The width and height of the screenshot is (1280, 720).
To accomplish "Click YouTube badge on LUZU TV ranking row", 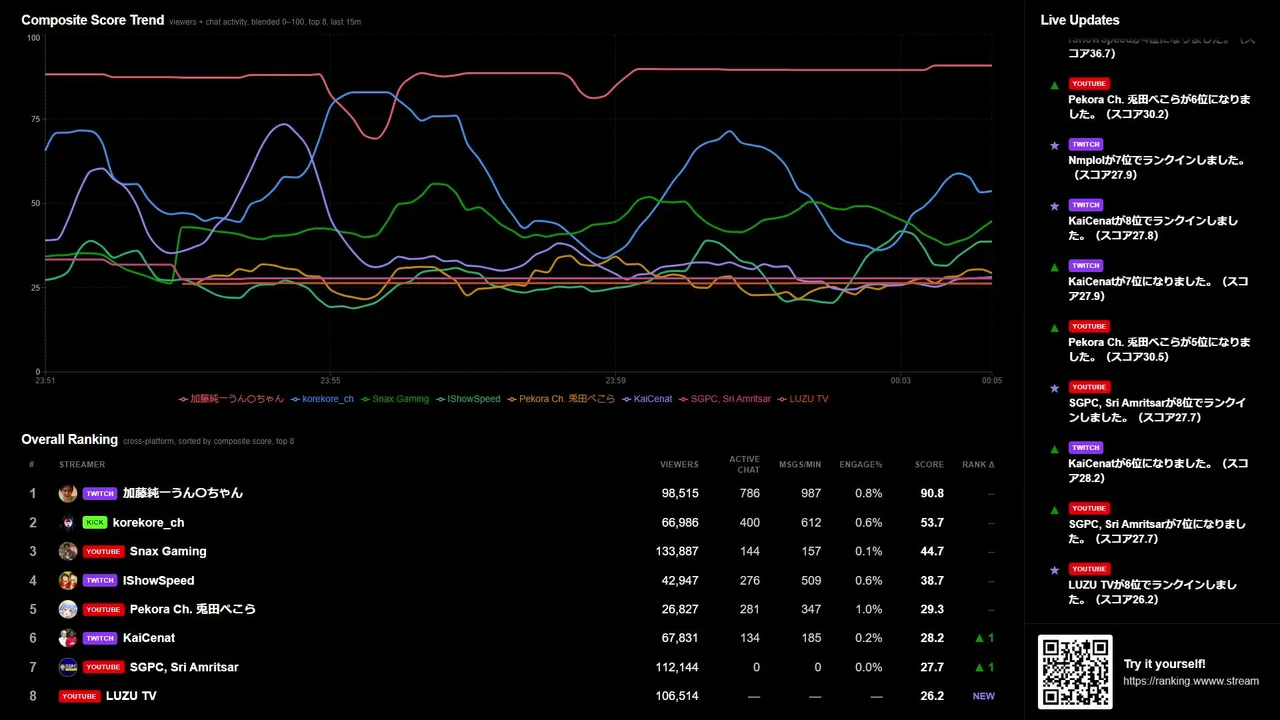I will tap(79, 696).
